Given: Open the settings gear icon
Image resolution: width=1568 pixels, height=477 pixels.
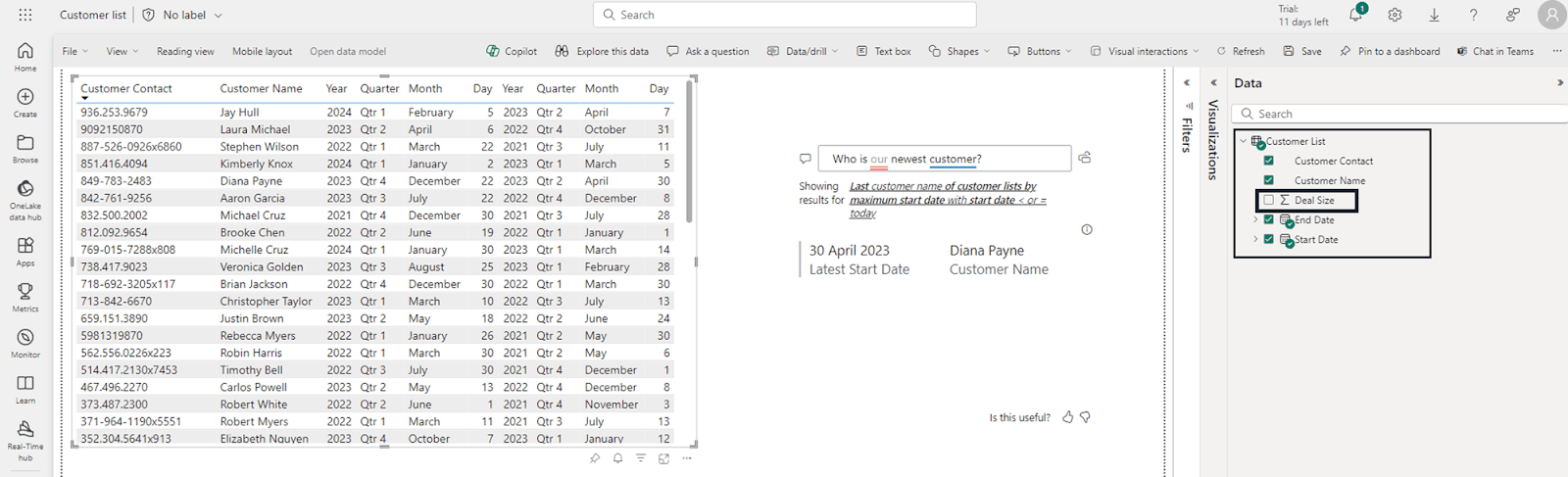Looking at the screenshot, I should 1395,16.
